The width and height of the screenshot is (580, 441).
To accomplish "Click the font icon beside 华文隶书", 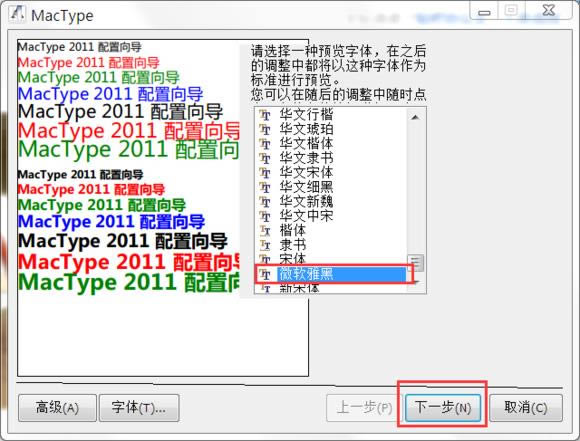I will pyautogui.click(x=265, y=158).
